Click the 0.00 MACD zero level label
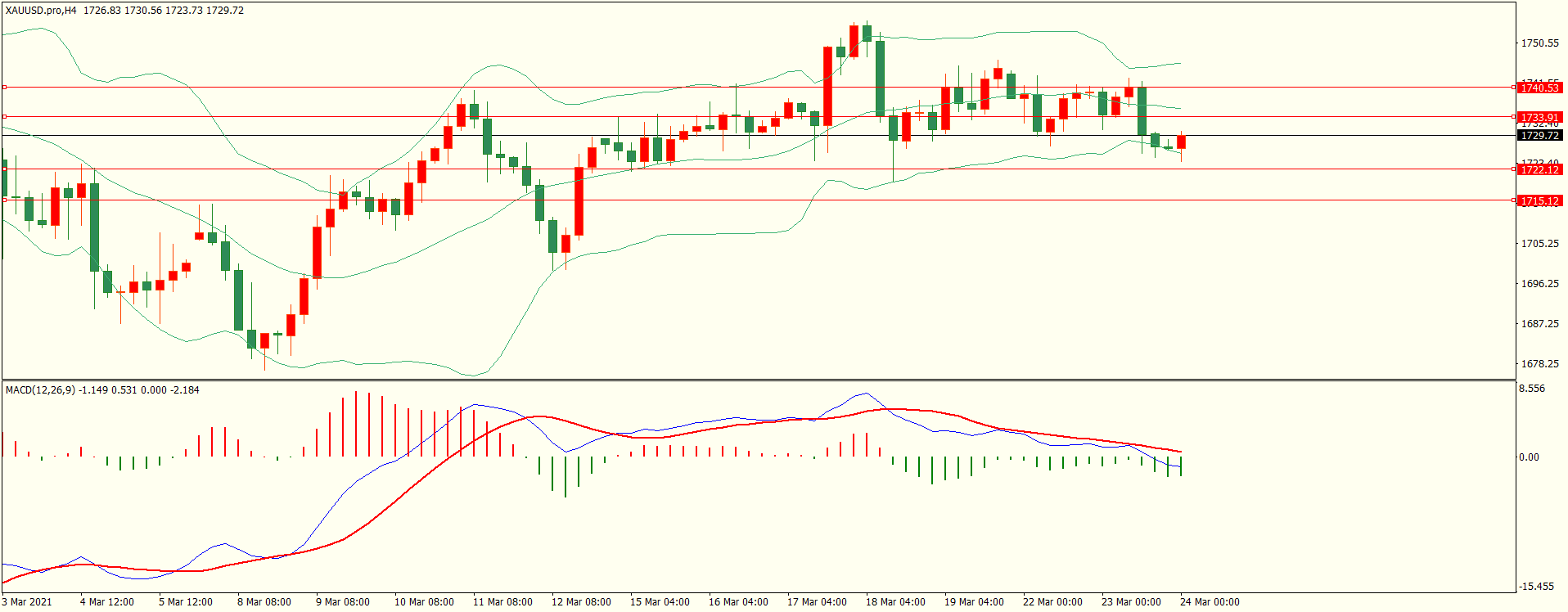Image resolution: width=1568 pixels, height=612 pixels. pyautogui.click(x=1529, y=457)
